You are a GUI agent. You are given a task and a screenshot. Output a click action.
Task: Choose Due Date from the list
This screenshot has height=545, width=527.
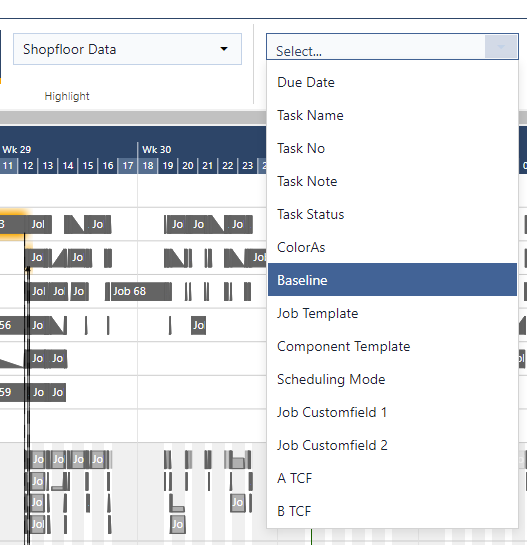tap(392, 82)
